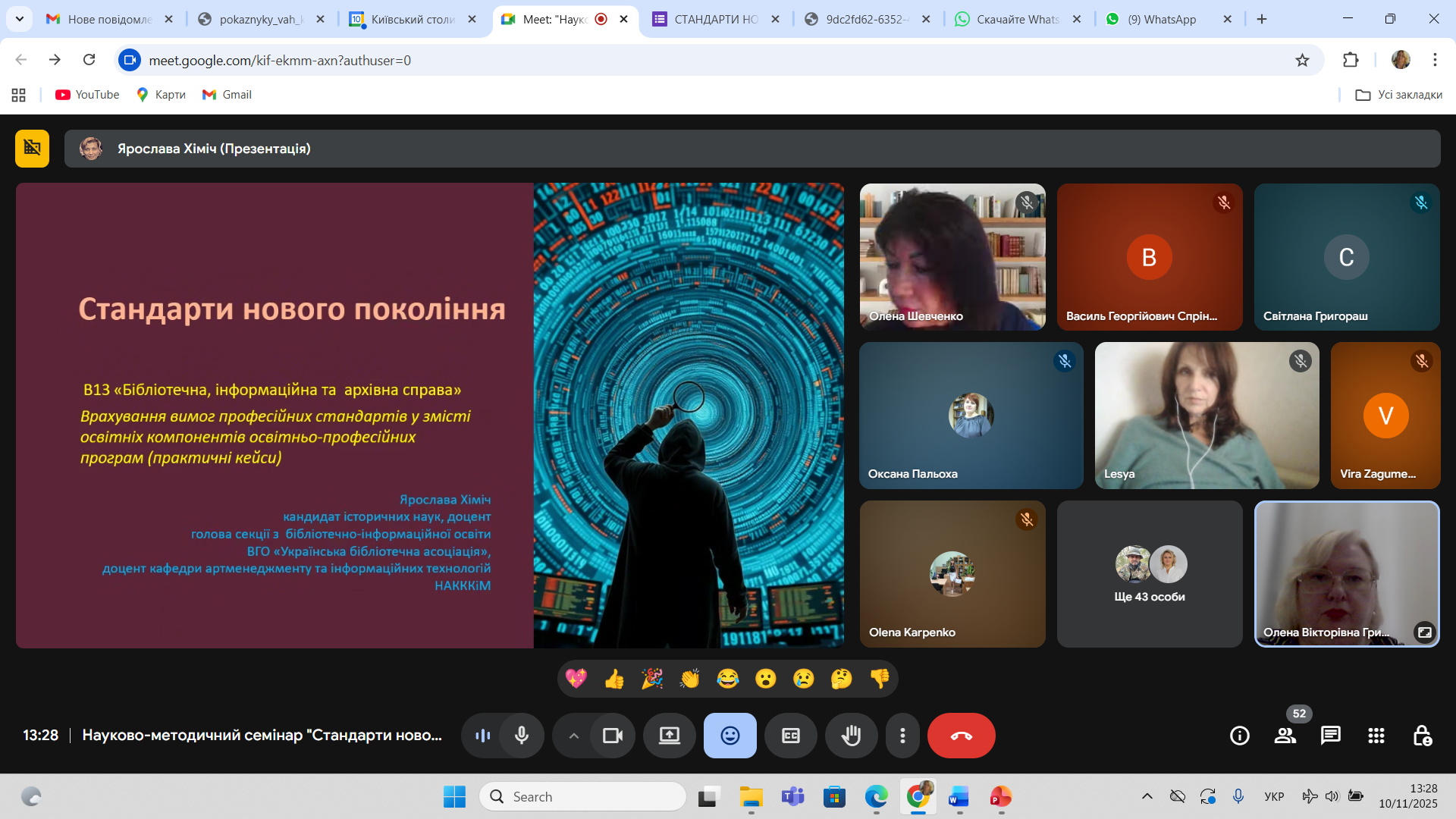The width and height of the screenshot is (1456, 819).
Task: Open more options three-dot menu
Action: pyautogui.click(x=902, y=736)
